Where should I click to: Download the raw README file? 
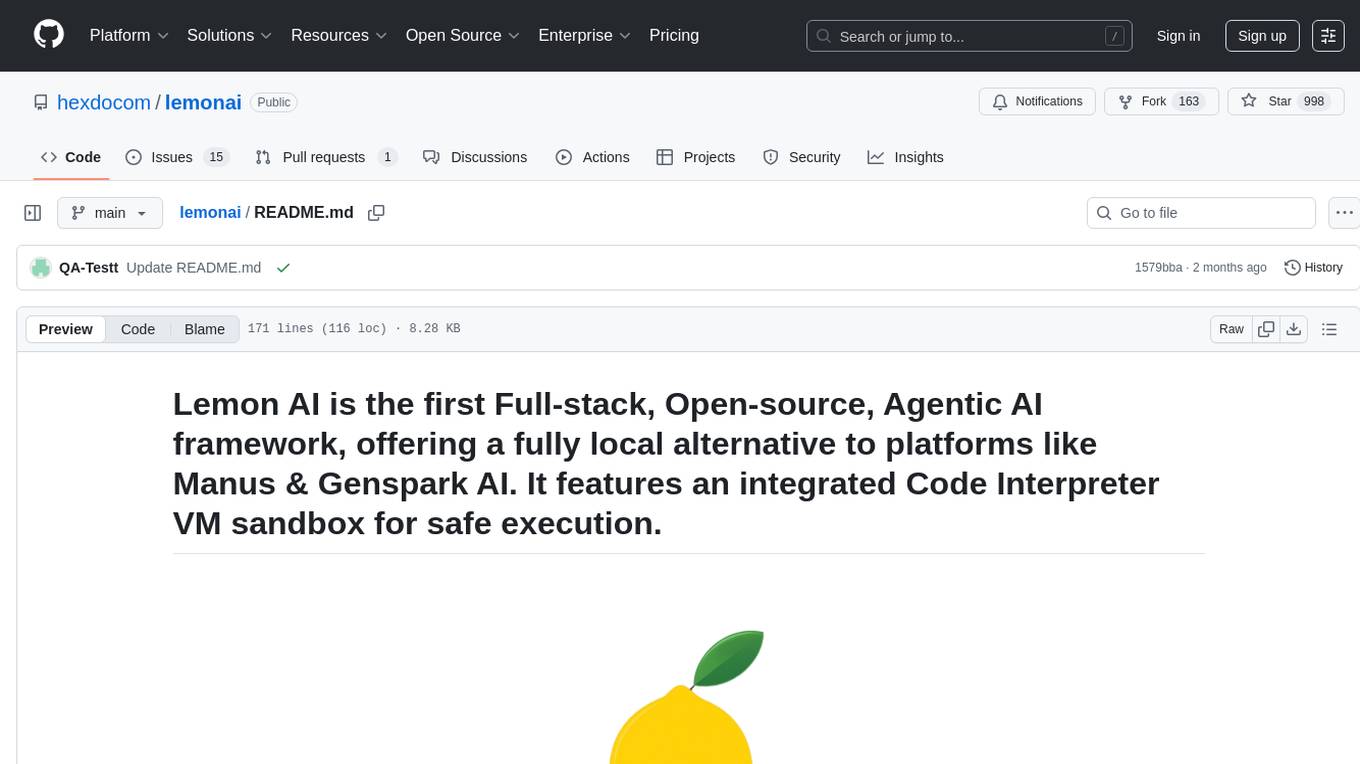(x=1293, y=329)
